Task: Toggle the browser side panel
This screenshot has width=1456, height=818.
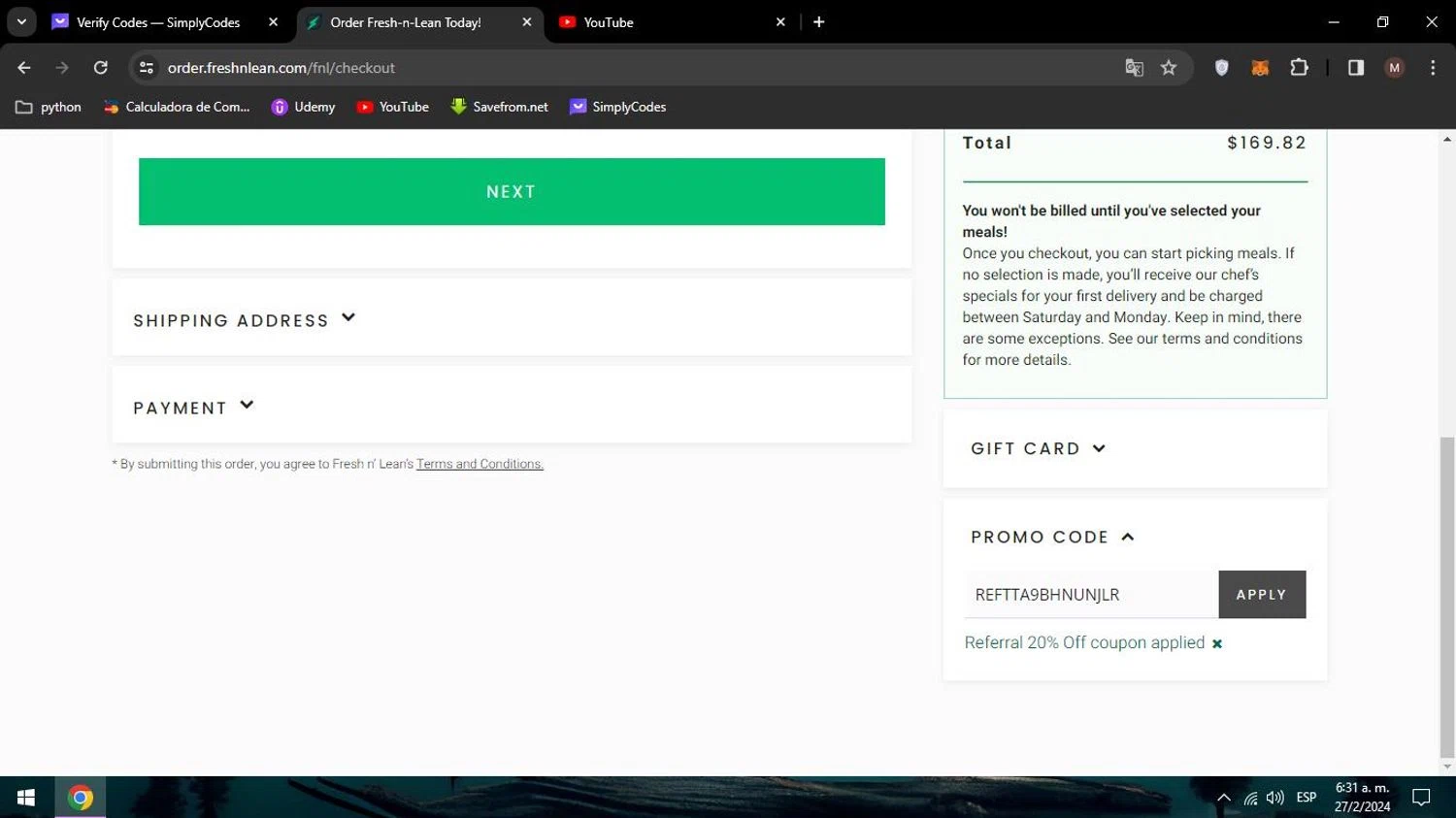Action: pyautogui.click(x=1356, y=68)
